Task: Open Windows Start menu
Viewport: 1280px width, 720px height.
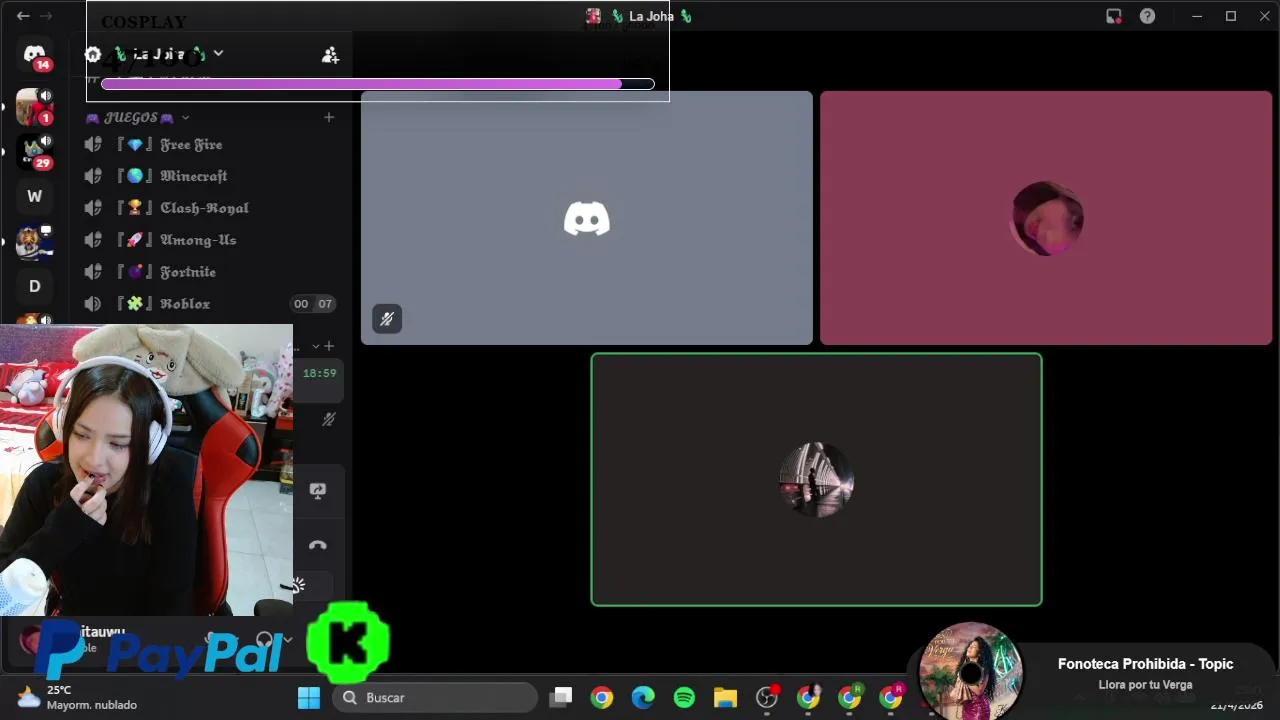Action: (308, 698)
